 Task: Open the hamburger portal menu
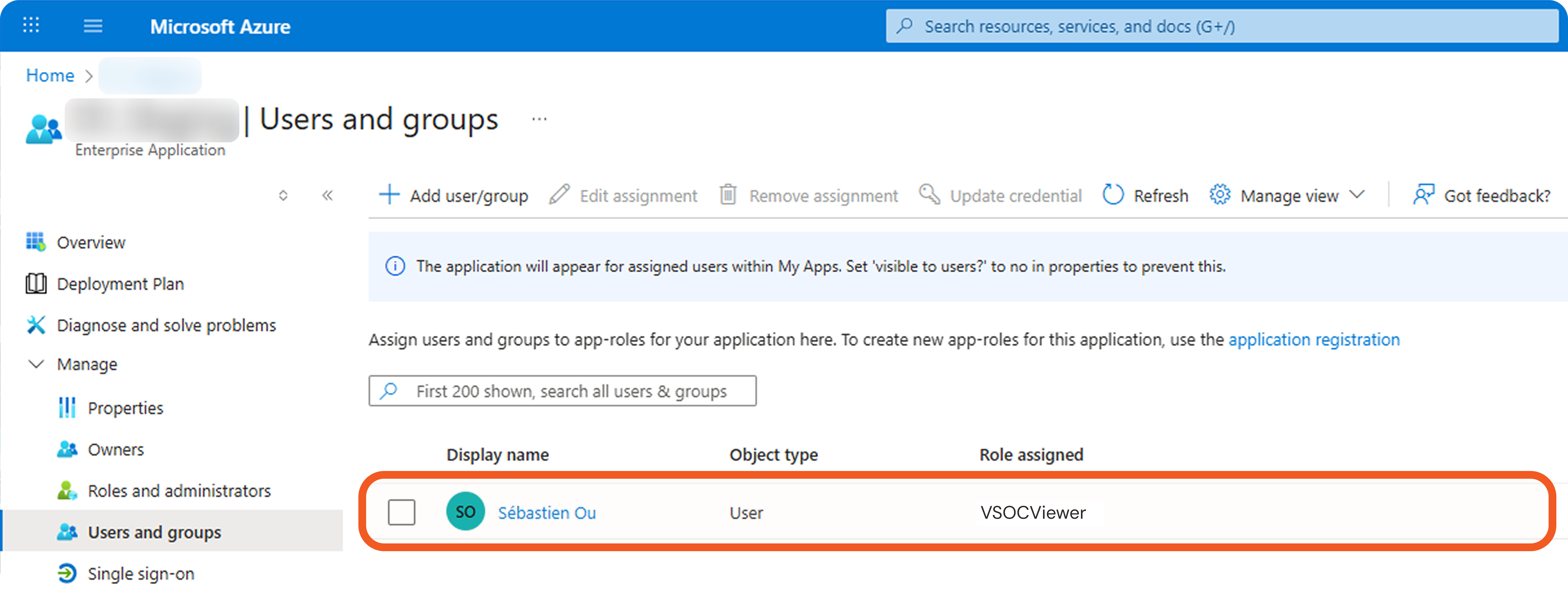(93, 26)
